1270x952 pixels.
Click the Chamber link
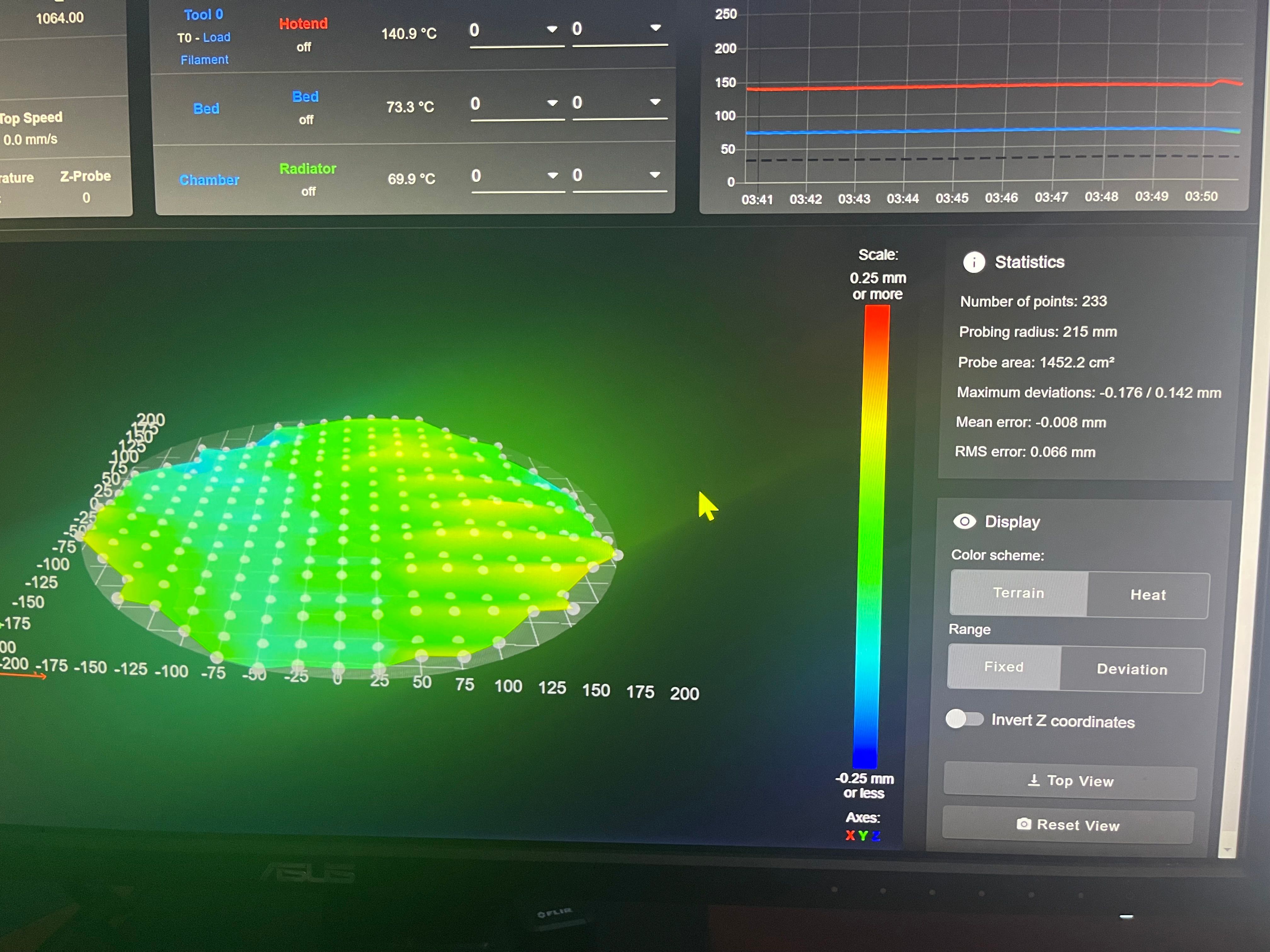click(x=209, y=180)
